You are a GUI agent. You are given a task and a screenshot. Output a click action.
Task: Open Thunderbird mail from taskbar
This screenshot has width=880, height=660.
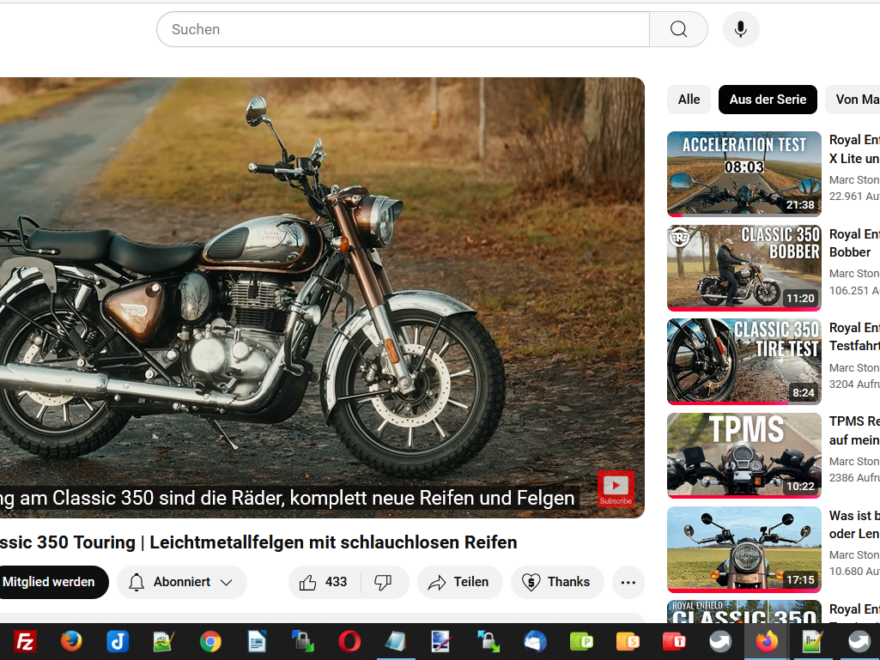pyautogui.click(x=535, y=641)
